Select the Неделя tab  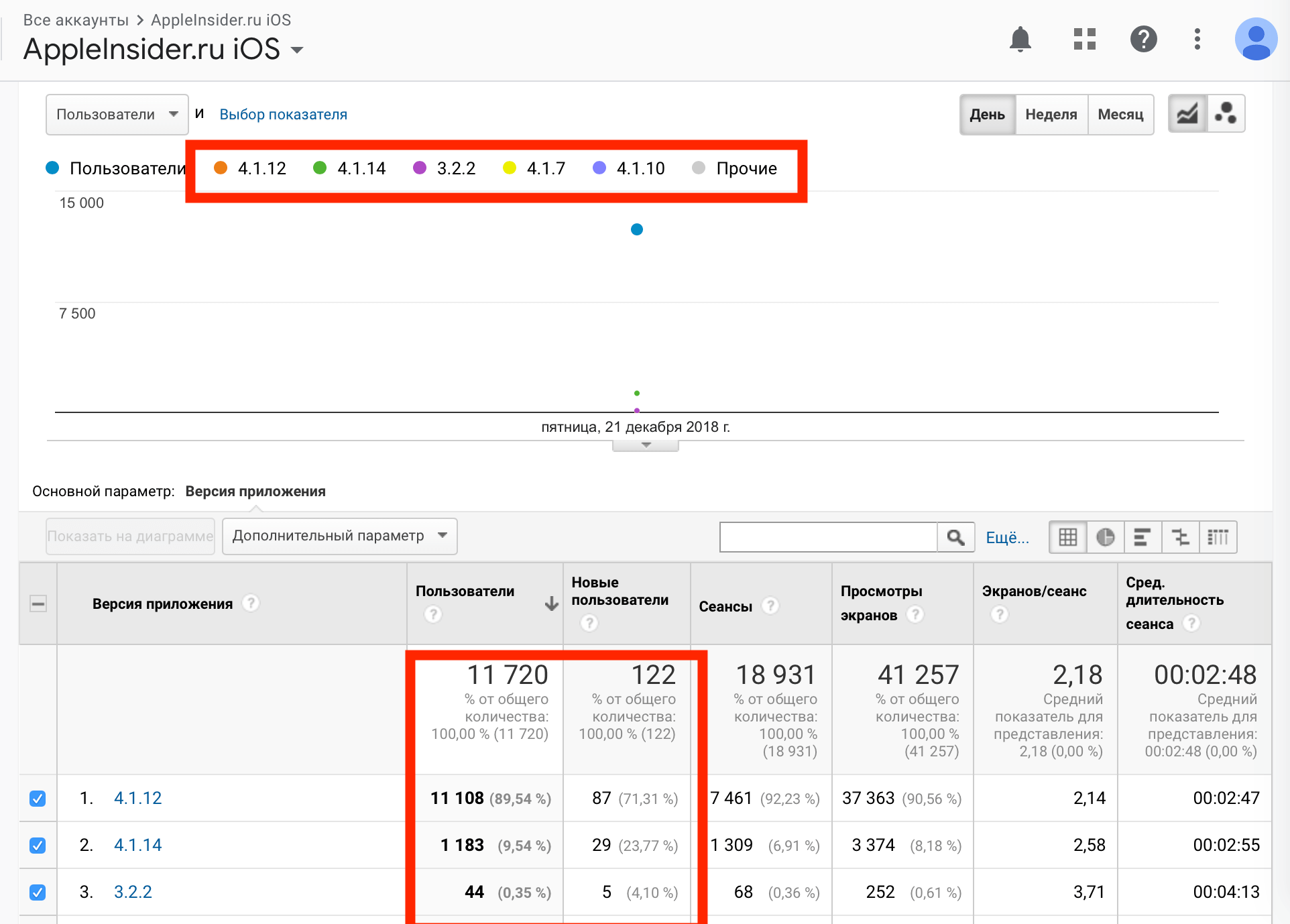click(x=1051, y=115)
